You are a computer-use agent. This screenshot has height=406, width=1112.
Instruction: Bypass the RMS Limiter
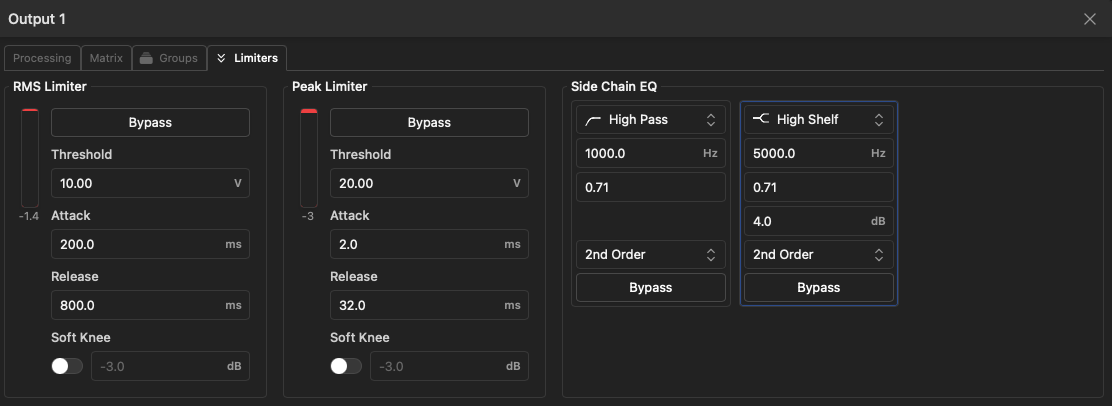click(150, 123)
